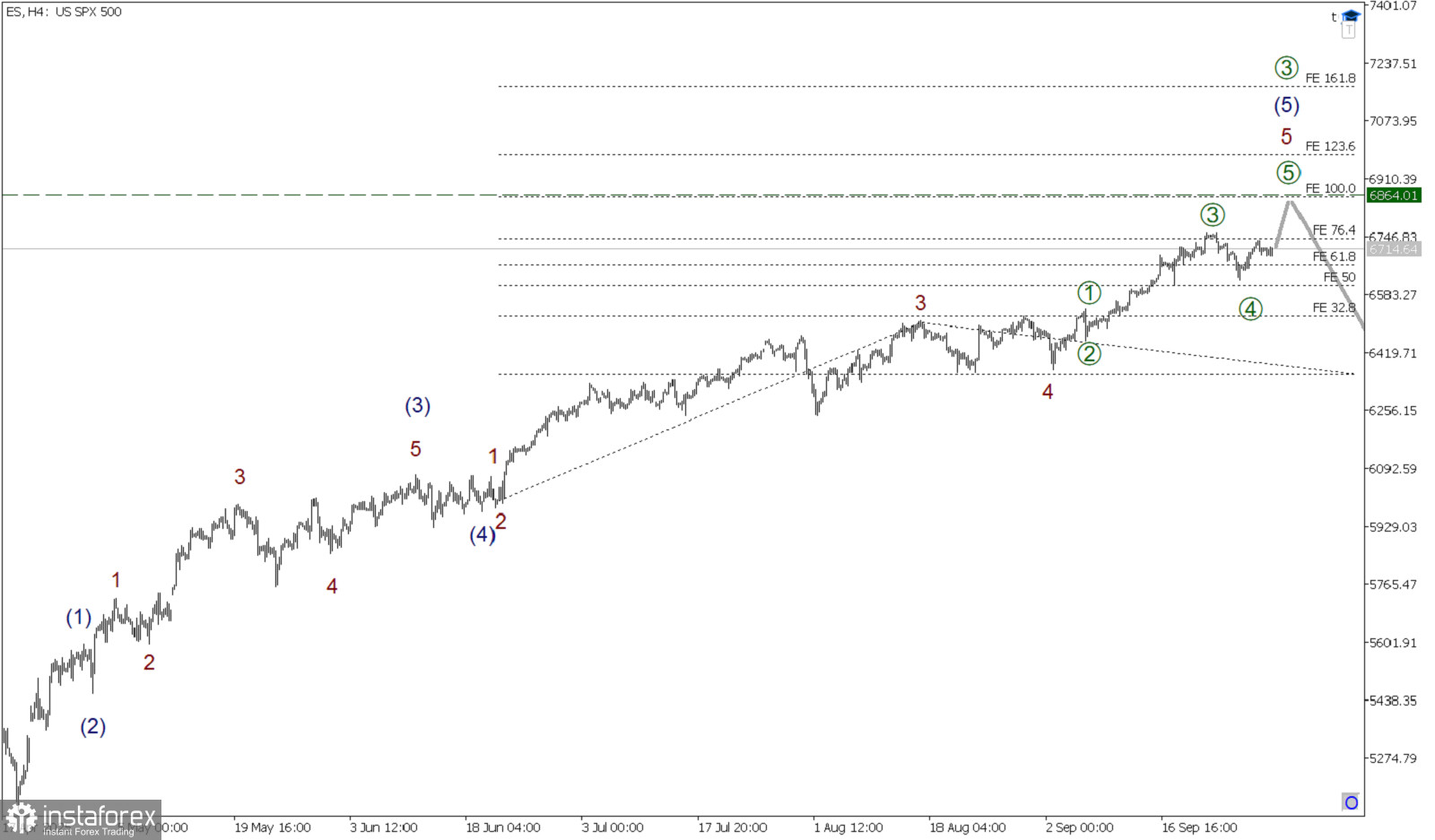
Task: Click the small boxed T icon
Action: [1349, 30]
